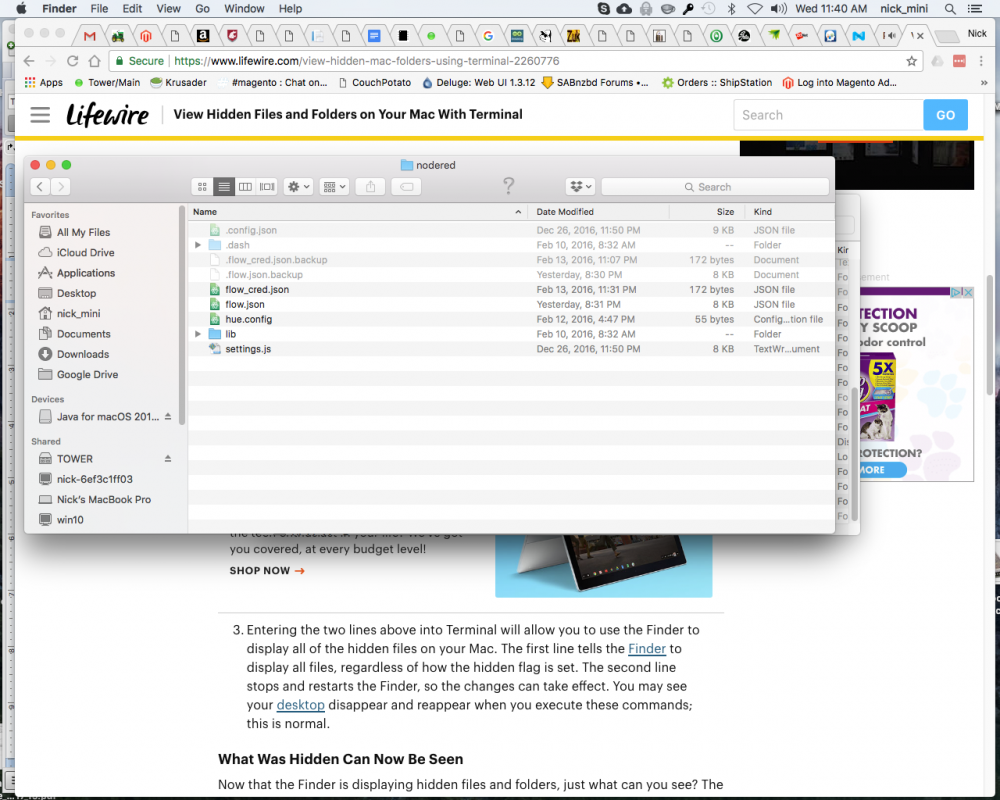Reload the Chrome page
Image resolution: width=1000 pixels, height=800 pixels.
(x=72, y=61)
